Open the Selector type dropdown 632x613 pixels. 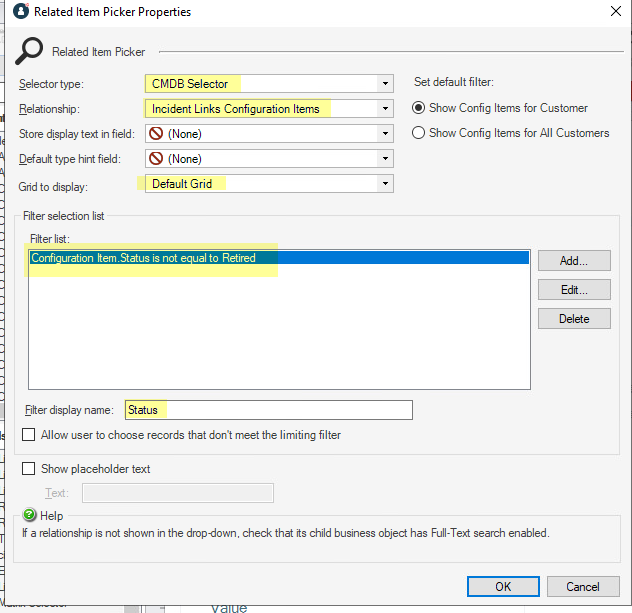pos(384,84)
